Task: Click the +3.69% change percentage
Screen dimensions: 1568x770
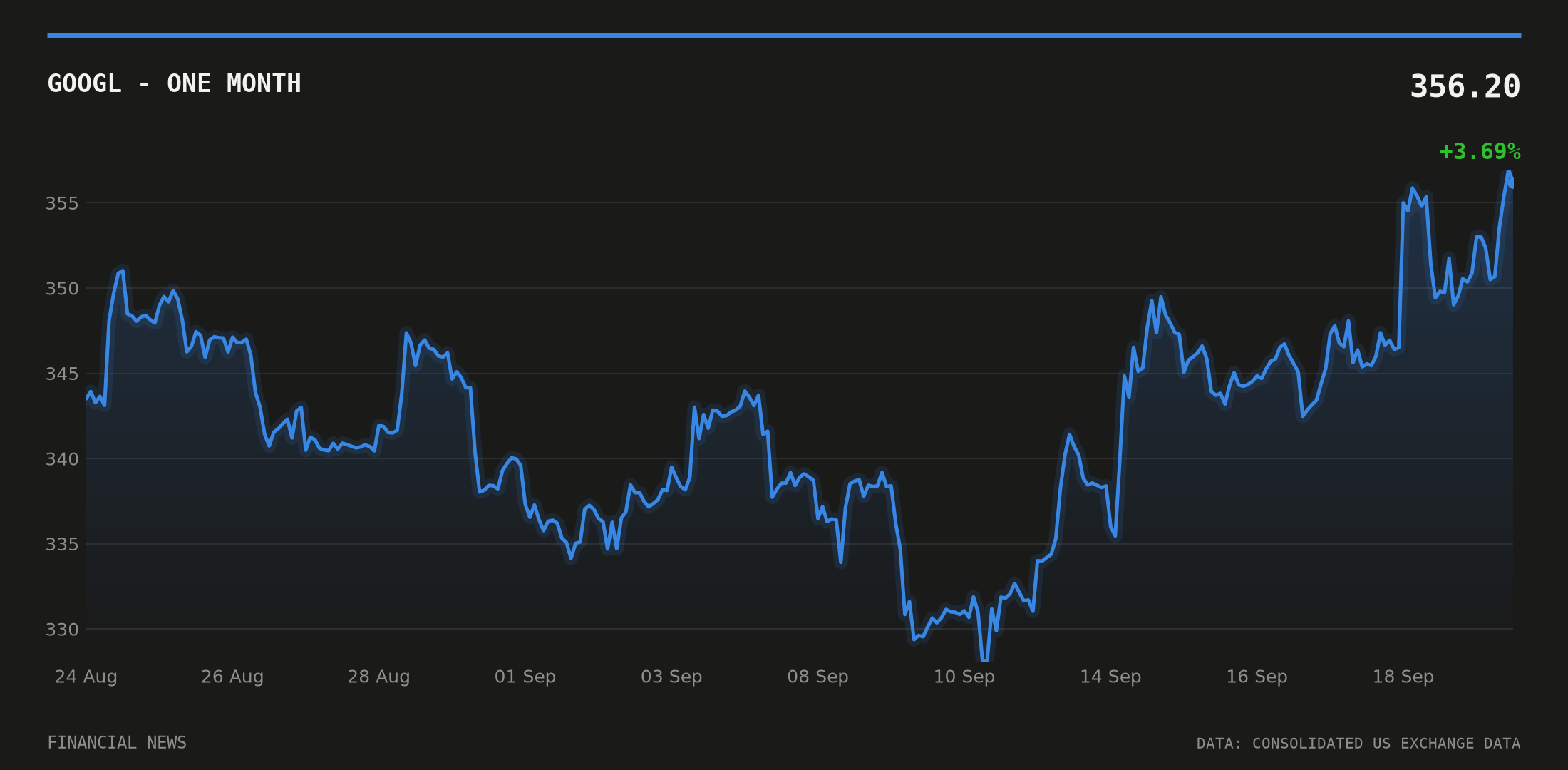Action: pos(1480,152)
